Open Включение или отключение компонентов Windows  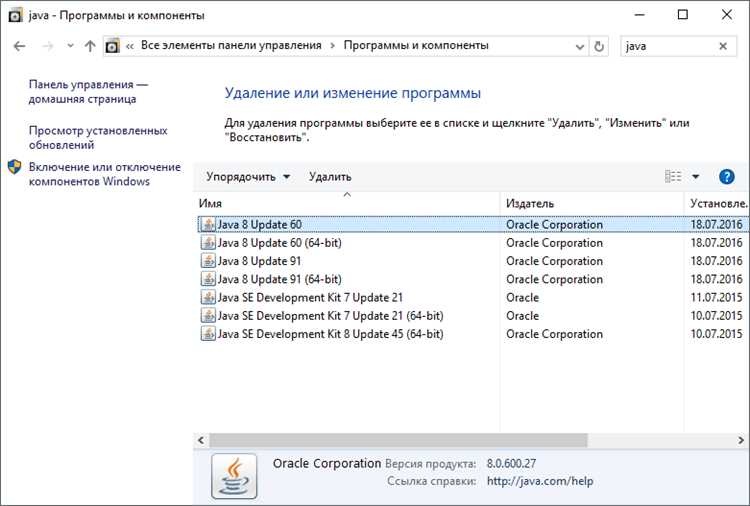click(x=105, y=174)
